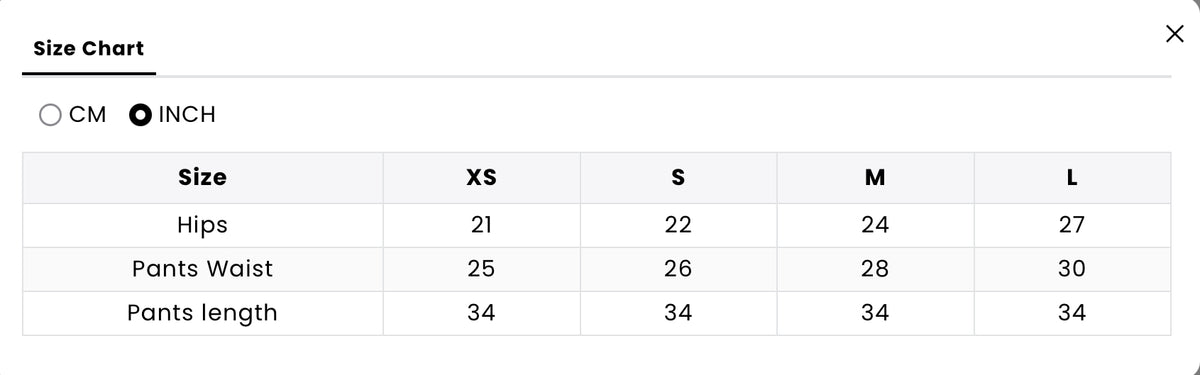Close the size chart dialog
The height and width of the screenshot is (375, 1200).
pos(1175,34)
